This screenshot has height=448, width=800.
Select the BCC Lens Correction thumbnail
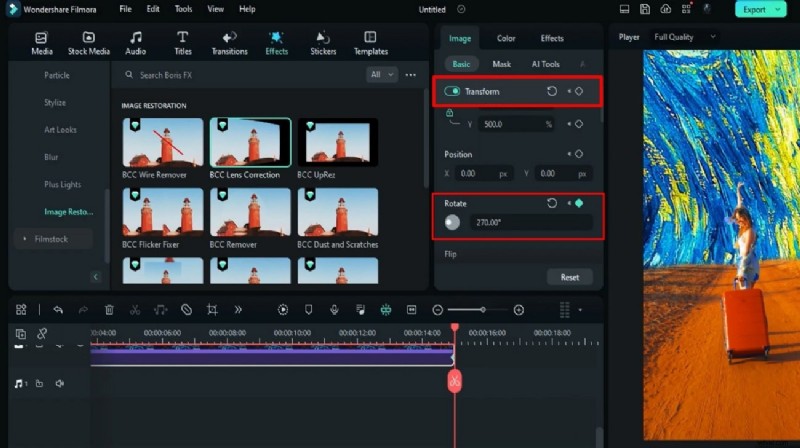[x=250, y=142]
